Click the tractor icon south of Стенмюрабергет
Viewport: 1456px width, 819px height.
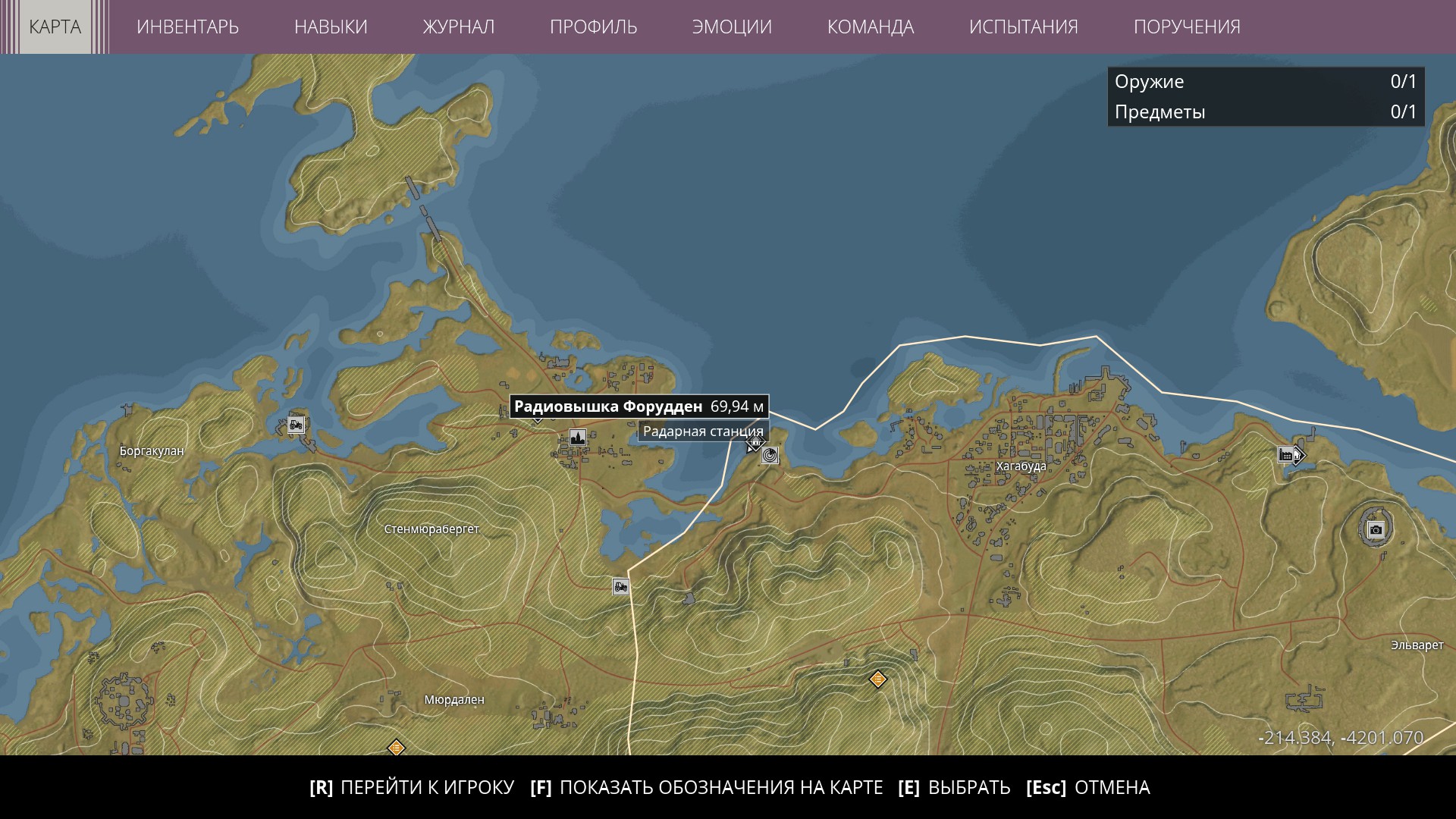[x=621, y=586]
